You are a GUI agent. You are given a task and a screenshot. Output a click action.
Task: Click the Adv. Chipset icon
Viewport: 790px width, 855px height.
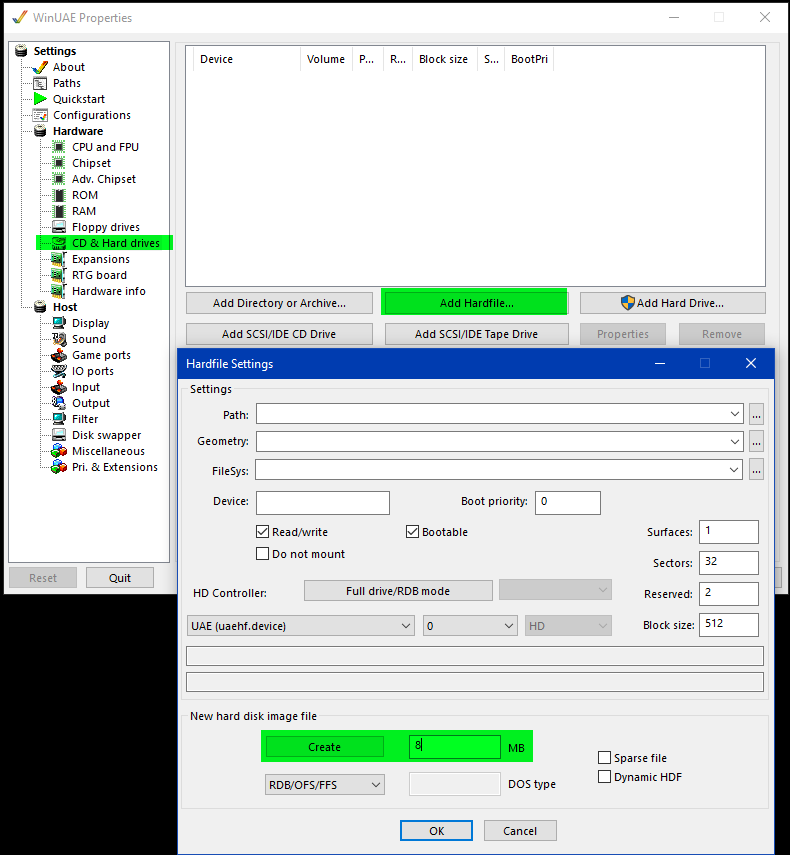pos(59,179)
